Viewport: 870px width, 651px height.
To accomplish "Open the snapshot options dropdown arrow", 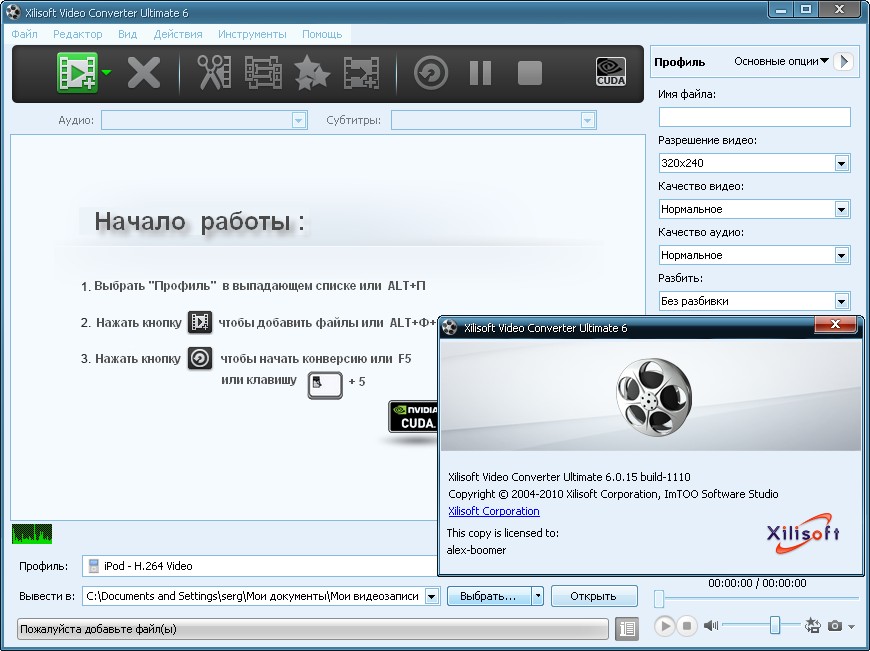I will click(851, 627).
